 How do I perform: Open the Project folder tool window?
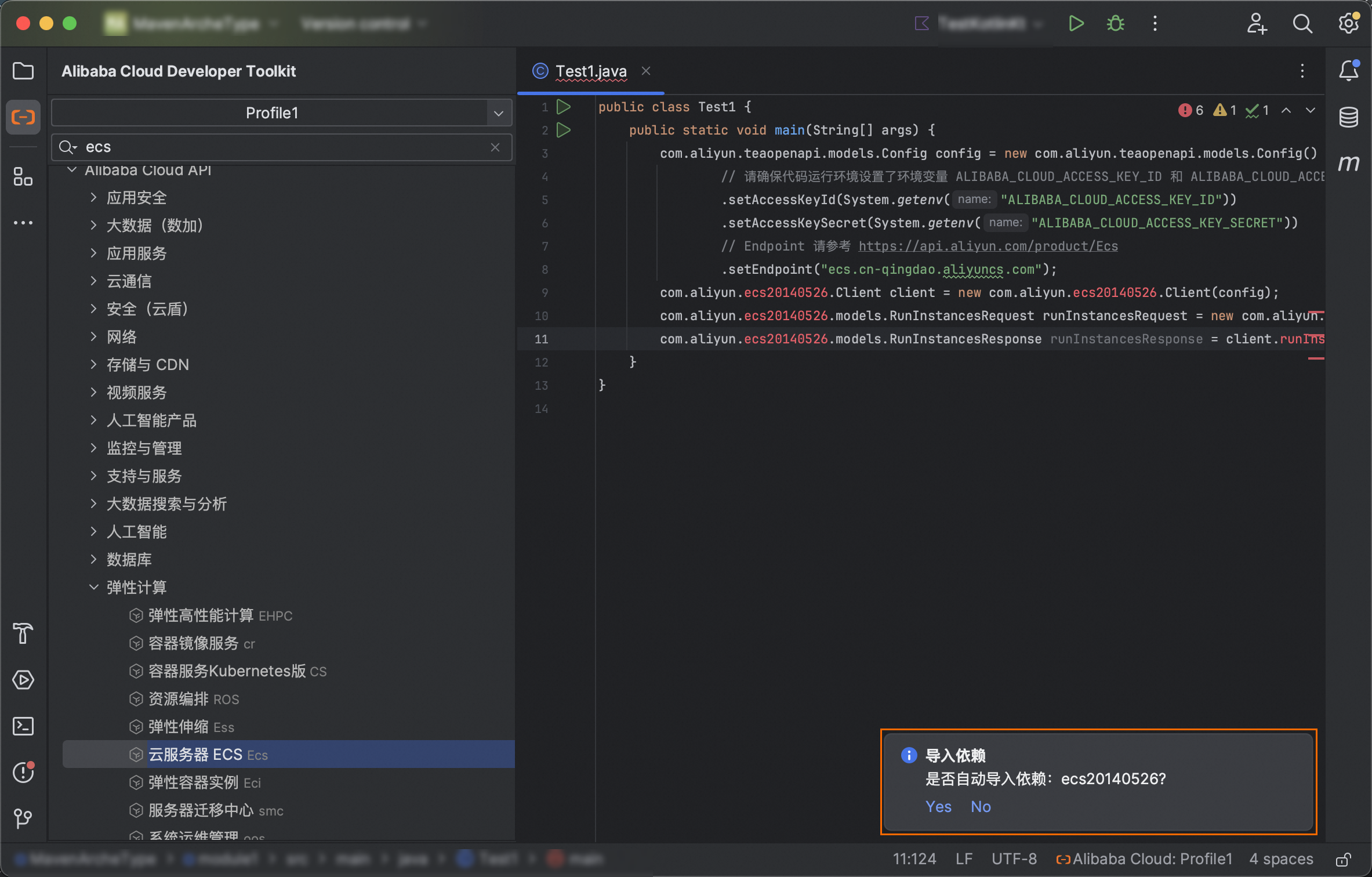pyautogui.click(x=23, y=71)
